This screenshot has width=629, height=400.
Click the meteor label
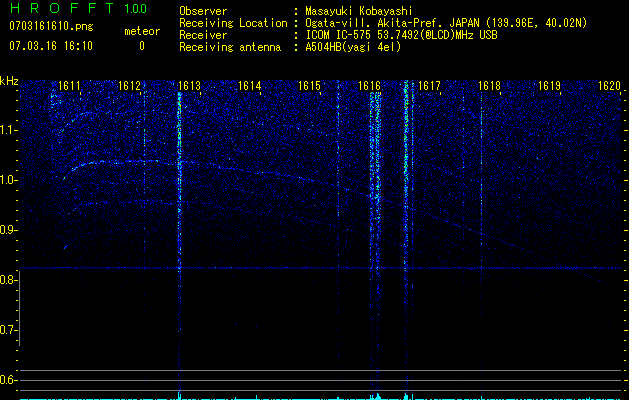pos(142,31)
